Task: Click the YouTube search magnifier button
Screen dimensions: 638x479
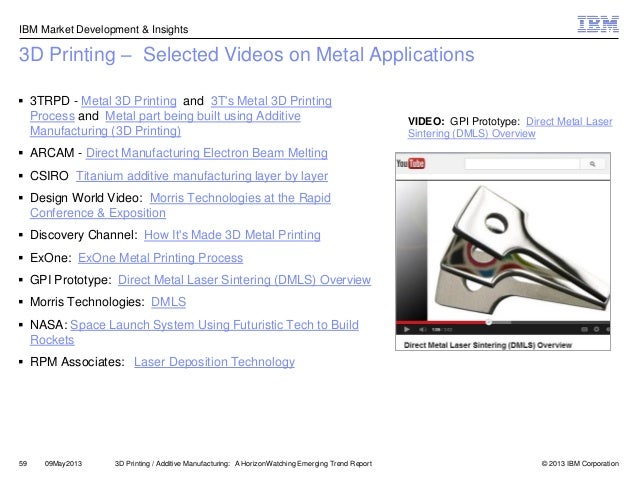Action: click(592, 164)
